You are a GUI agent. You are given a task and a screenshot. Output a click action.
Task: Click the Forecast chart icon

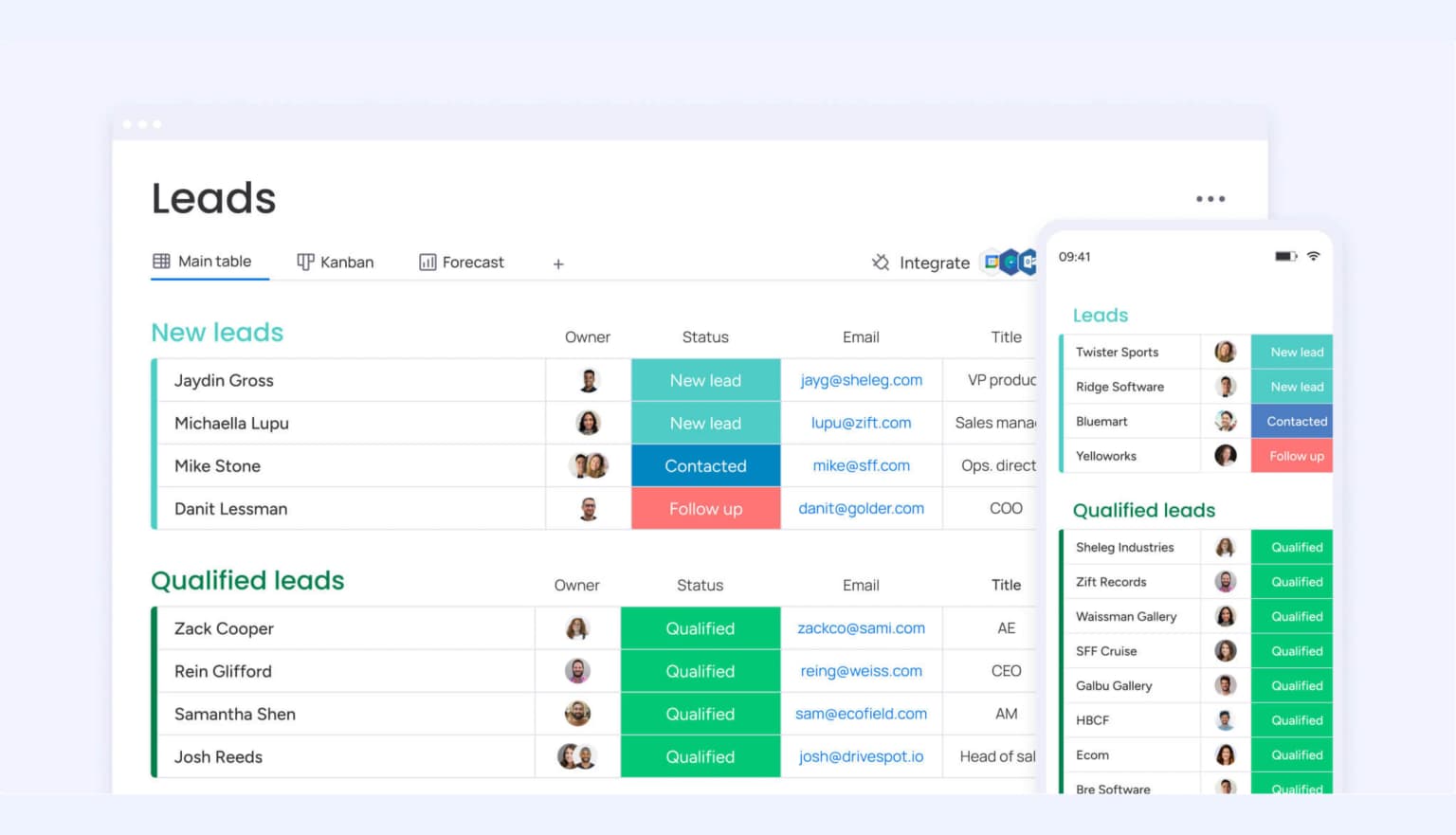tap(428, 261)
